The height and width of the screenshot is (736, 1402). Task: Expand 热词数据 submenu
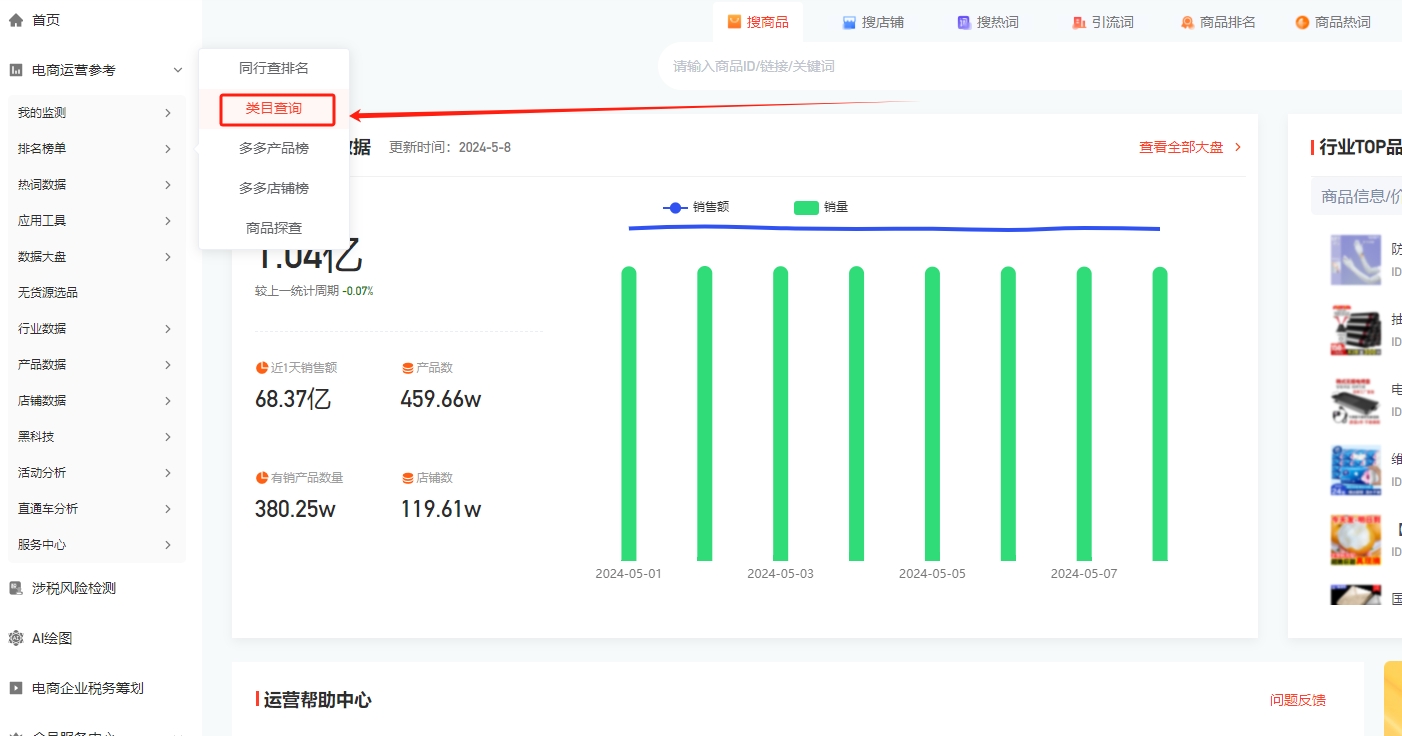[168, 185]
